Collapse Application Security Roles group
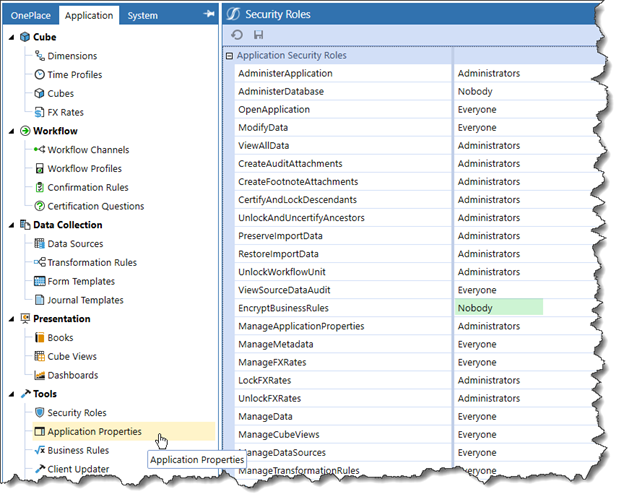This screenshot has height=502, width=624. coord(229,56)
